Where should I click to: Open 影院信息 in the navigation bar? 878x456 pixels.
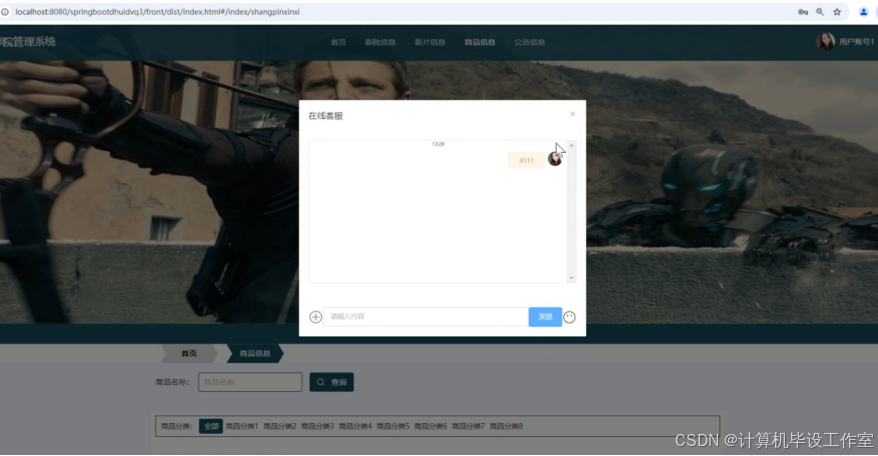point(380,42)
